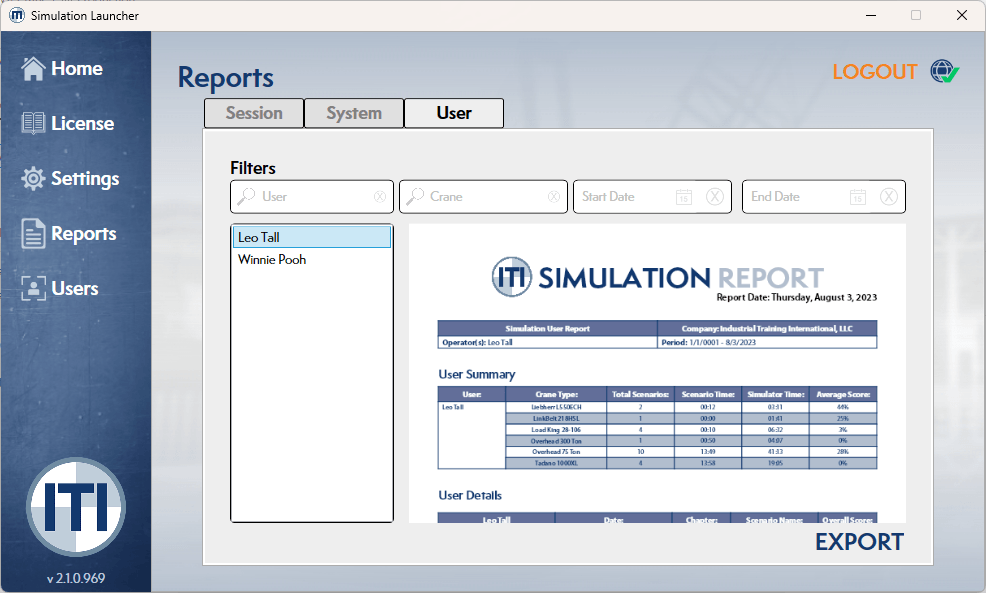Click the globe language icon beside LOGOUT

click(x=940, y=71)
